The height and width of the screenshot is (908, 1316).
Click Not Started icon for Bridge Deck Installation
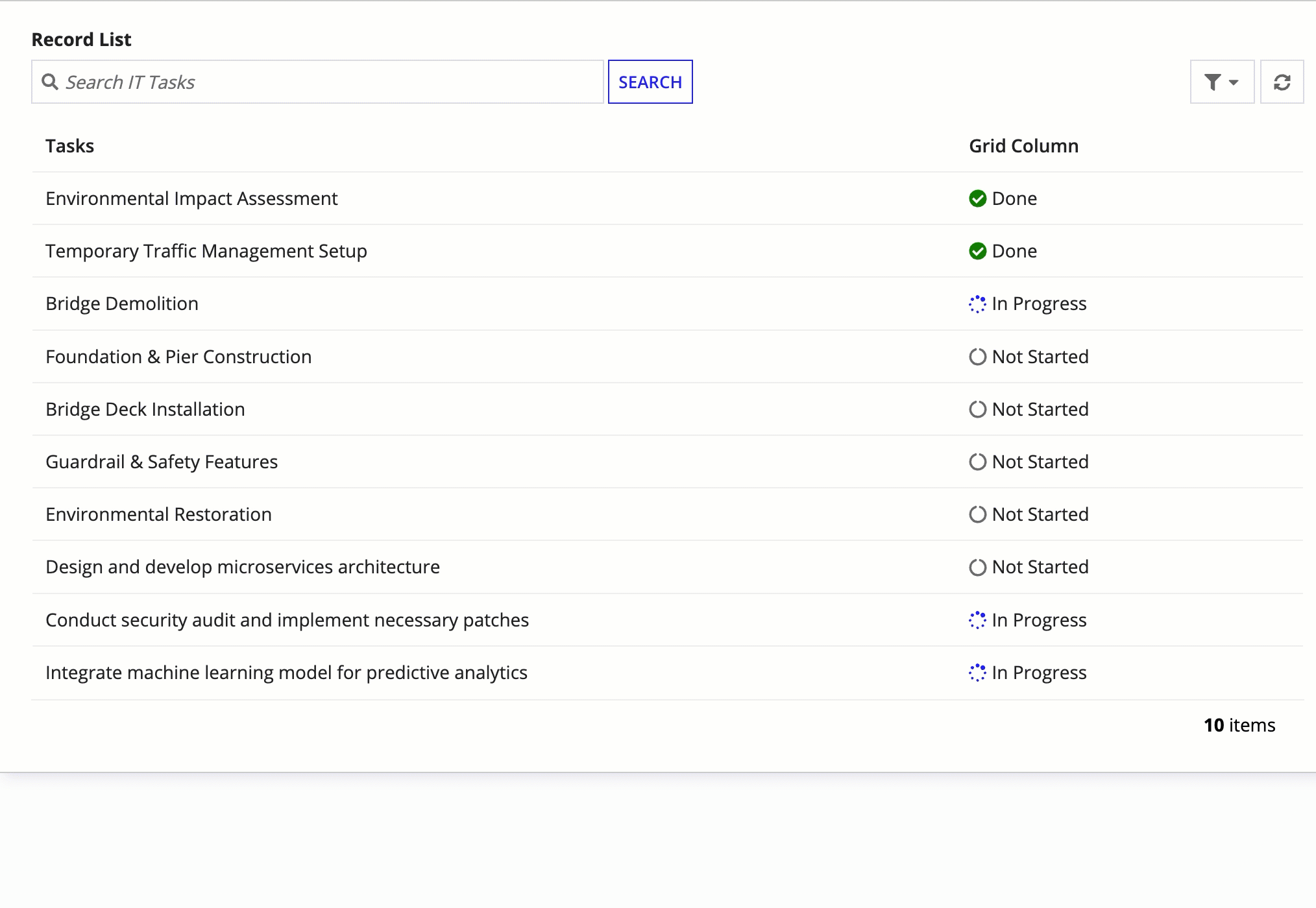point(977,409)
